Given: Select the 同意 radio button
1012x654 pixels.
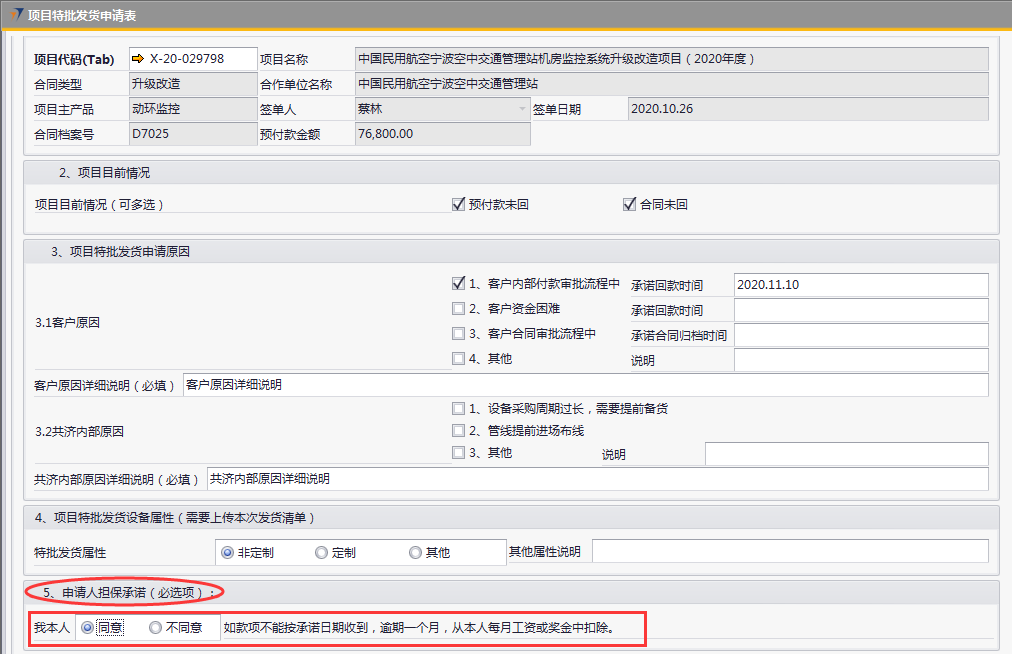Looking at the screenshot, I should click(88, 628).
